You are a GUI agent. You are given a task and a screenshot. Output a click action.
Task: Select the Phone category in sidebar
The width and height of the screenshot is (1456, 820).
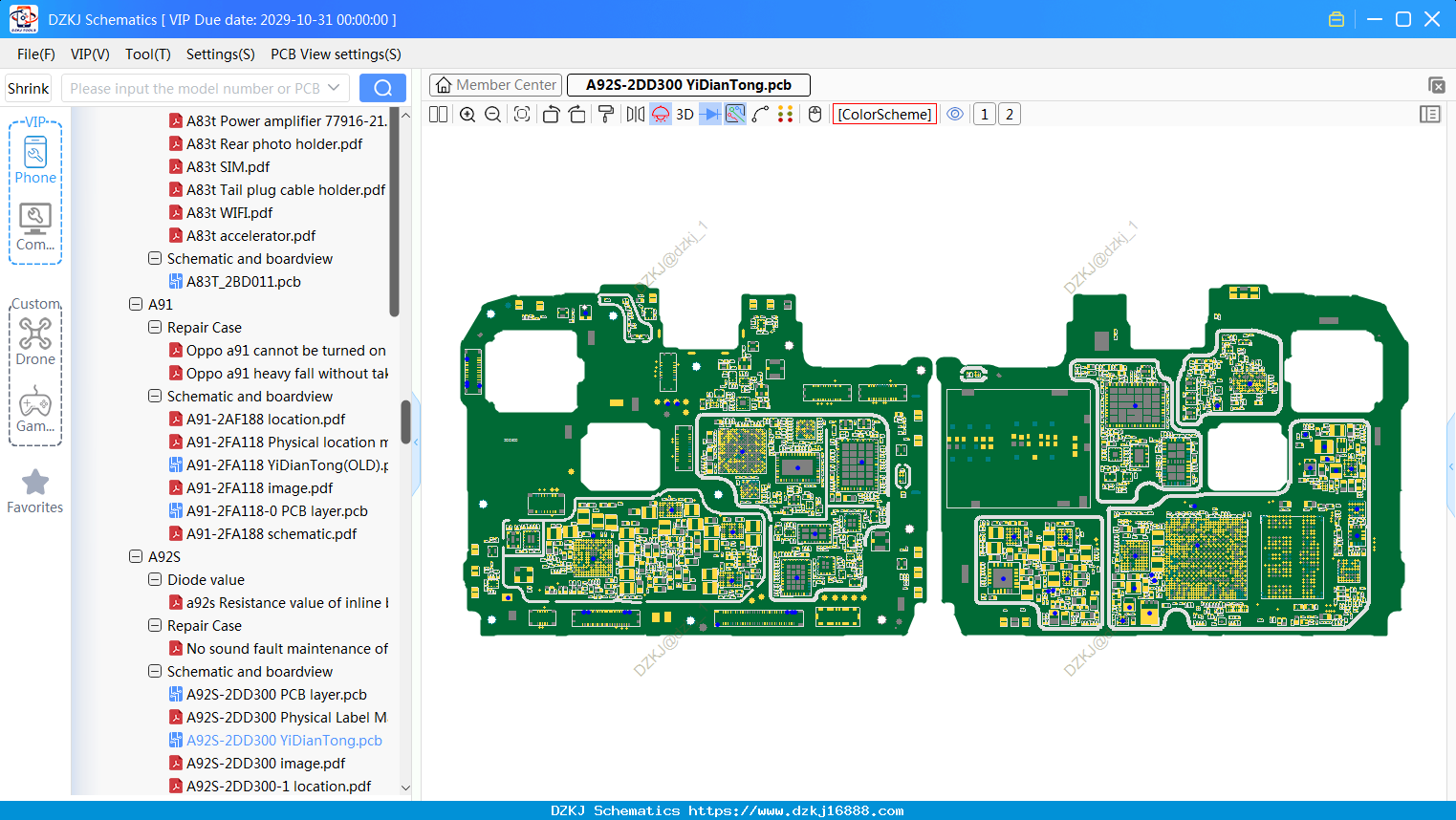[x=35, y=161]
